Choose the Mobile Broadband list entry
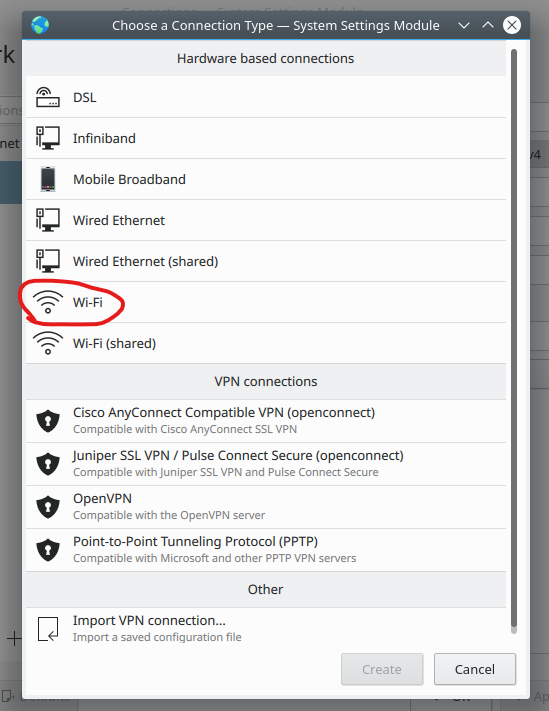549x711 pixels. click(266, 179)
